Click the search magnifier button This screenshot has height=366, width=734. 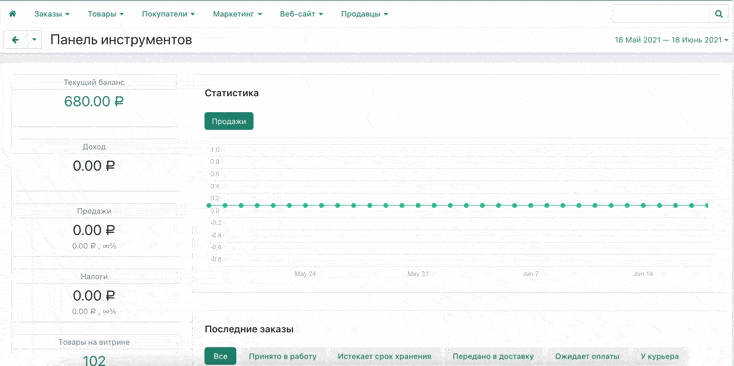tap(719, 14)
